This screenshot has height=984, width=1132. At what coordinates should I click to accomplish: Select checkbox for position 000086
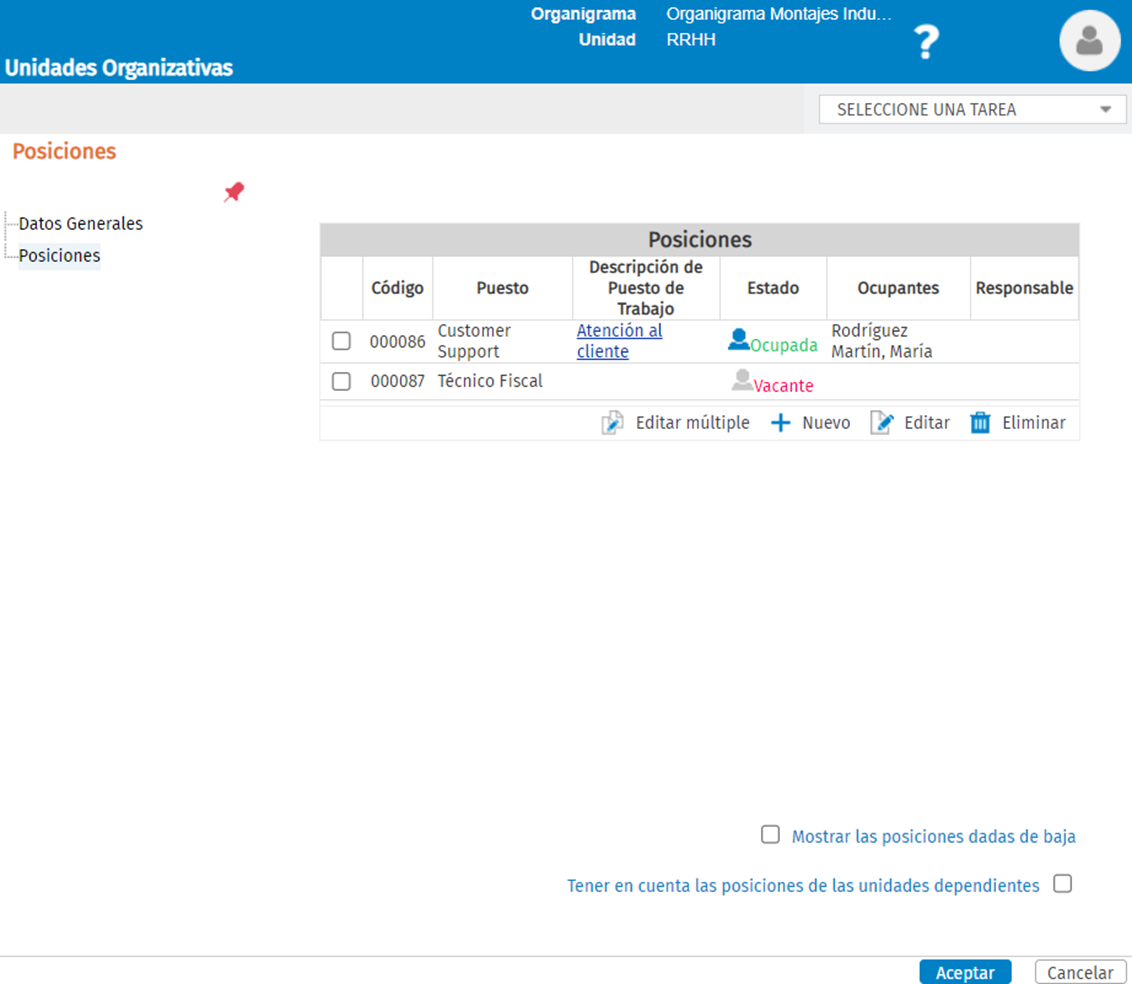coord(341,341)
